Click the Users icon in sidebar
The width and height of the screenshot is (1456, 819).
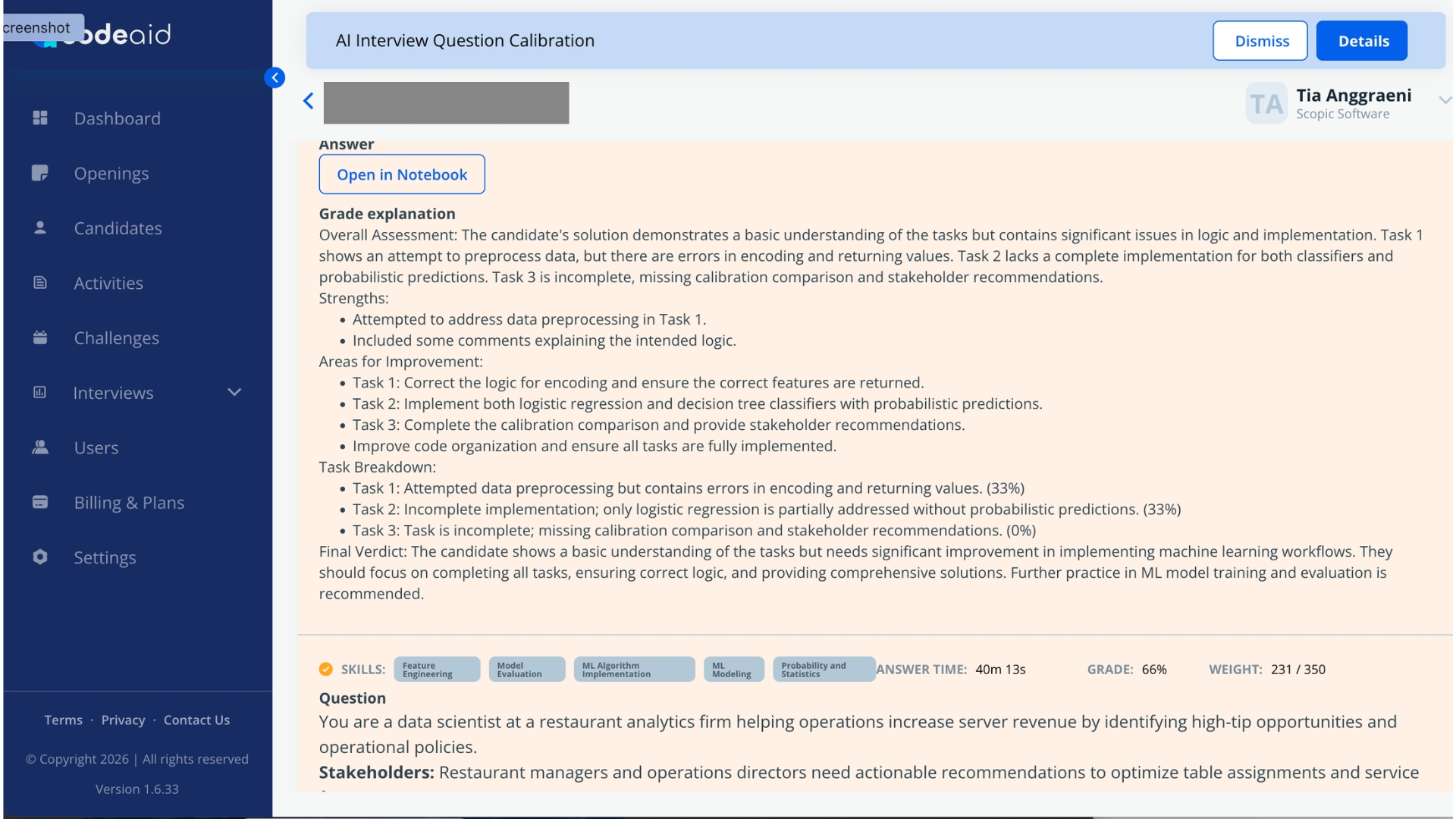[x=40, y=447]
